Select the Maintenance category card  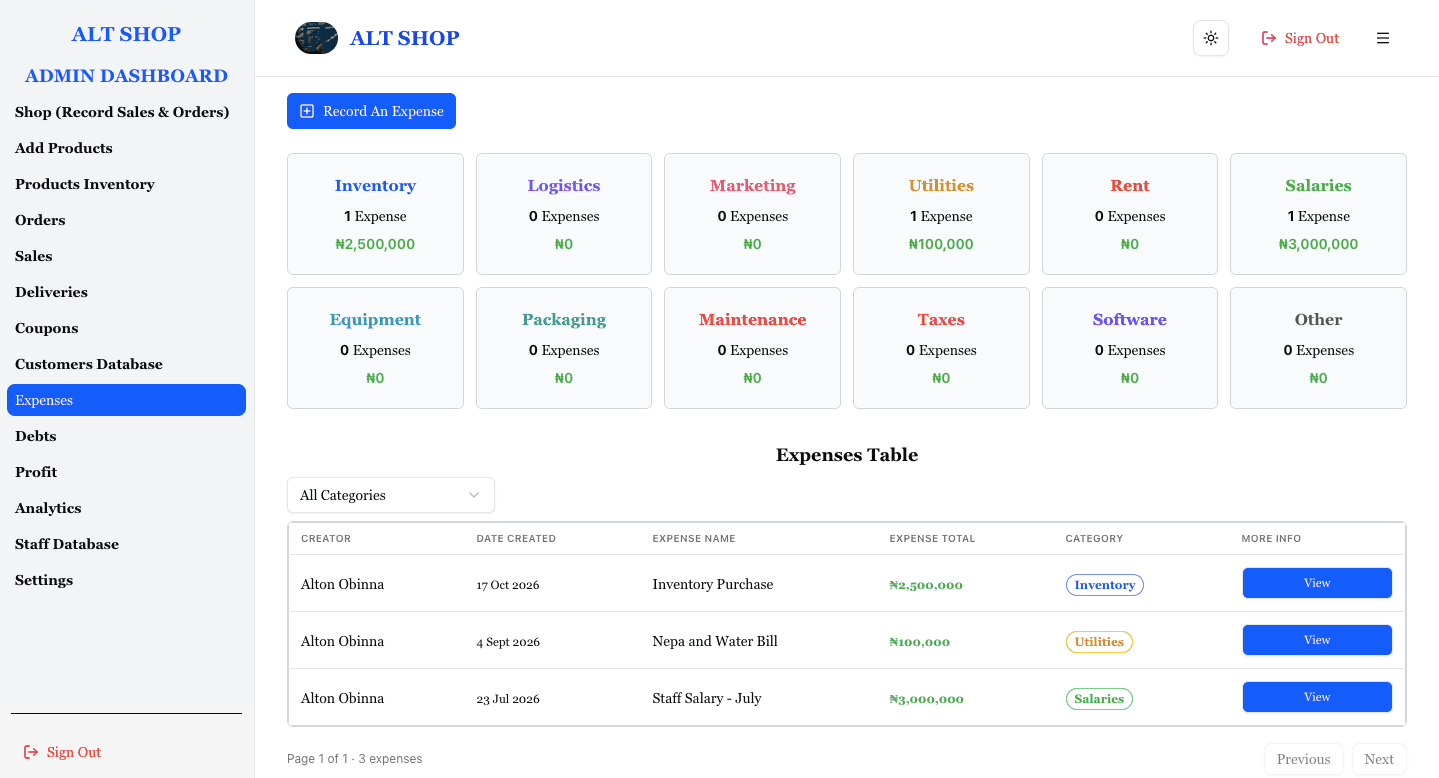752,348
